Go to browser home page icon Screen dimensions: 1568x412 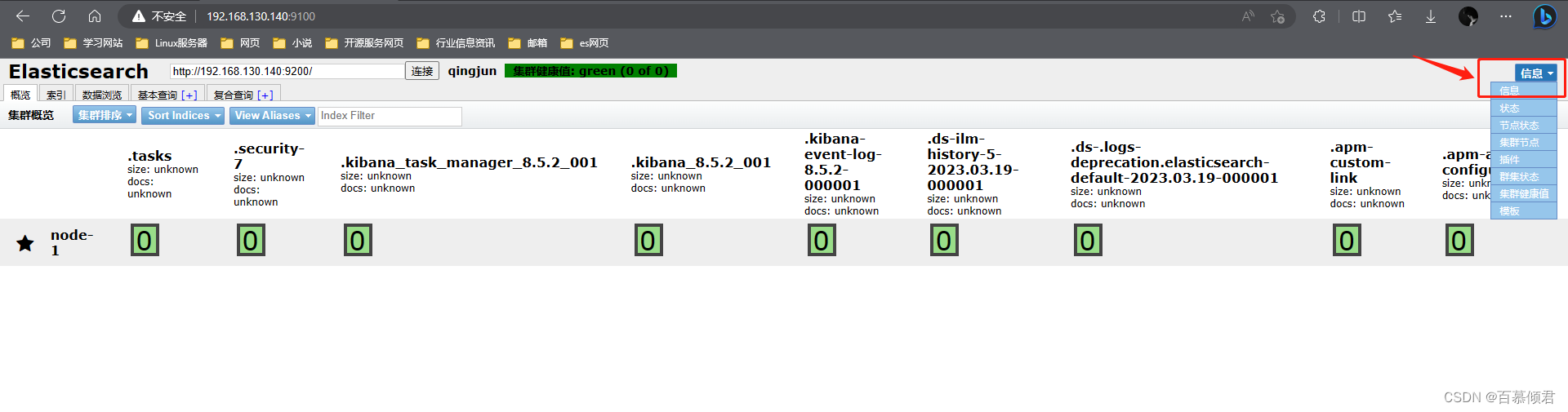[x=95, y=16]
